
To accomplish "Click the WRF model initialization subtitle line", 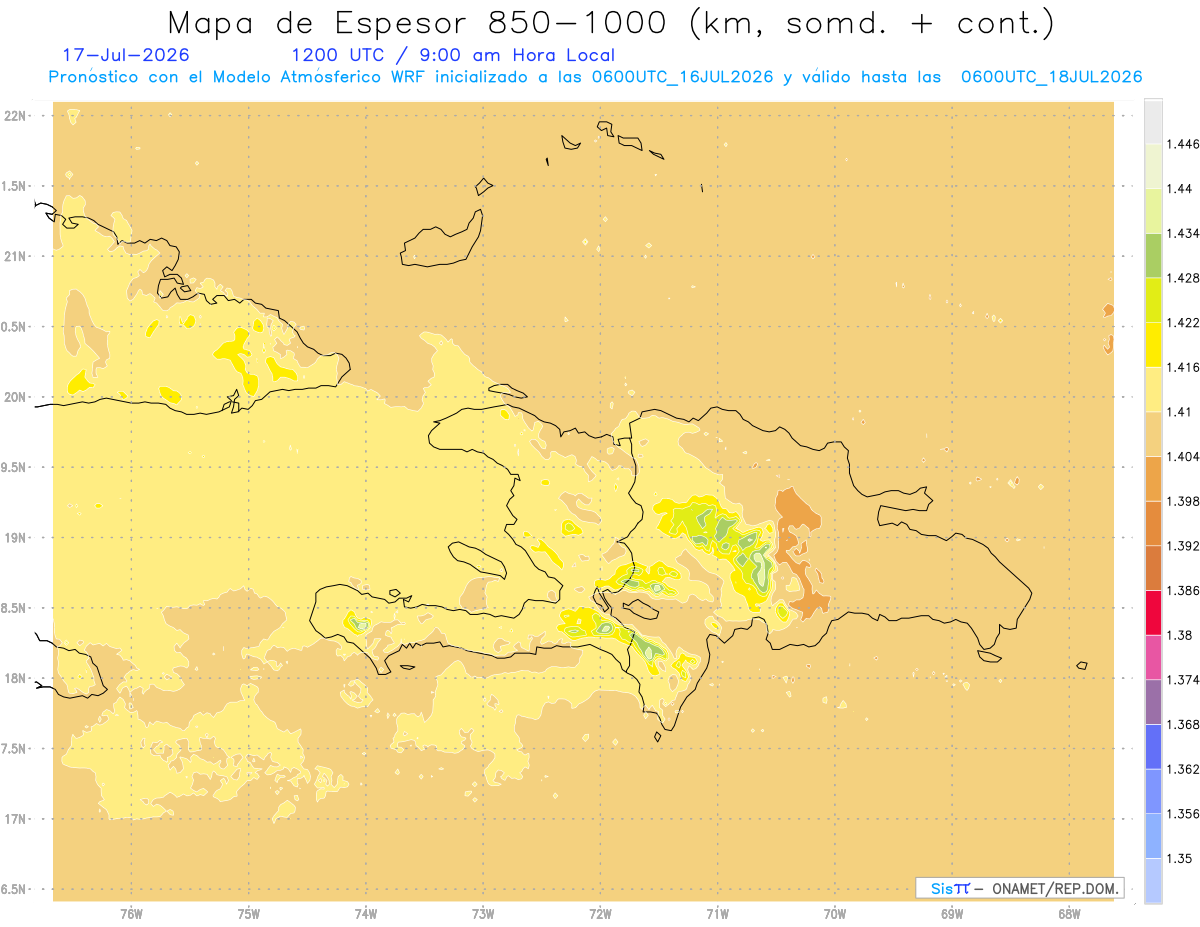I will (595, 77).
